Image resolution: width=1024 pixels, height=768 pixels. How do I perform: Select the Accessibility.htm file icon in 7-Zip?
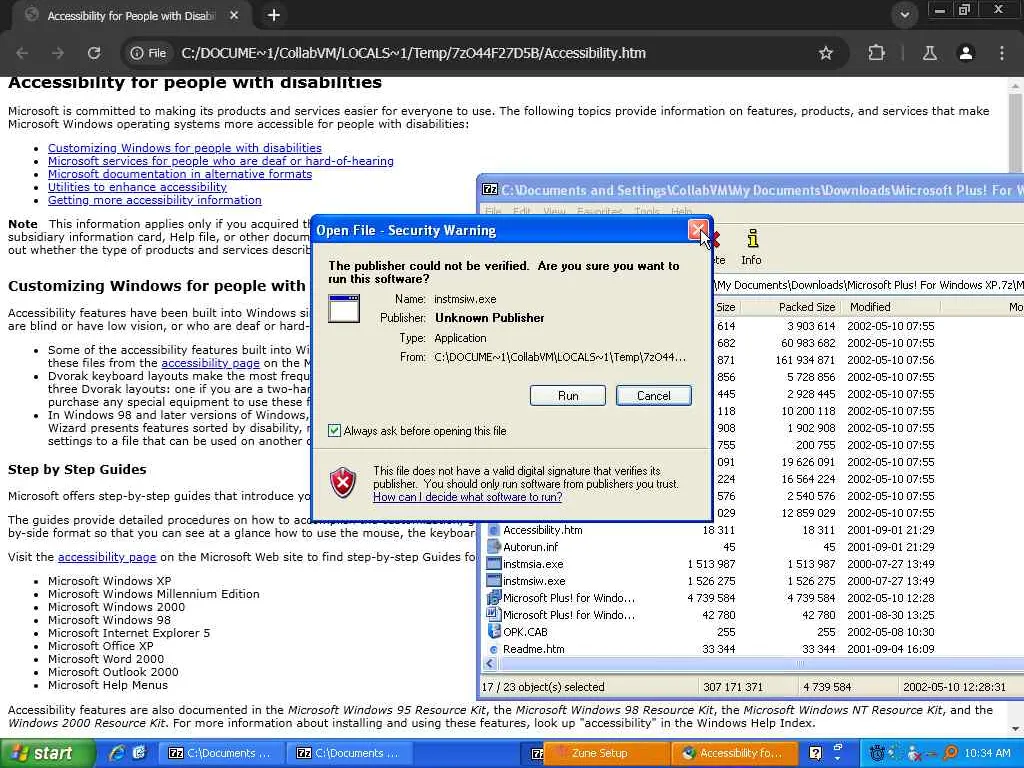point(494,530)
